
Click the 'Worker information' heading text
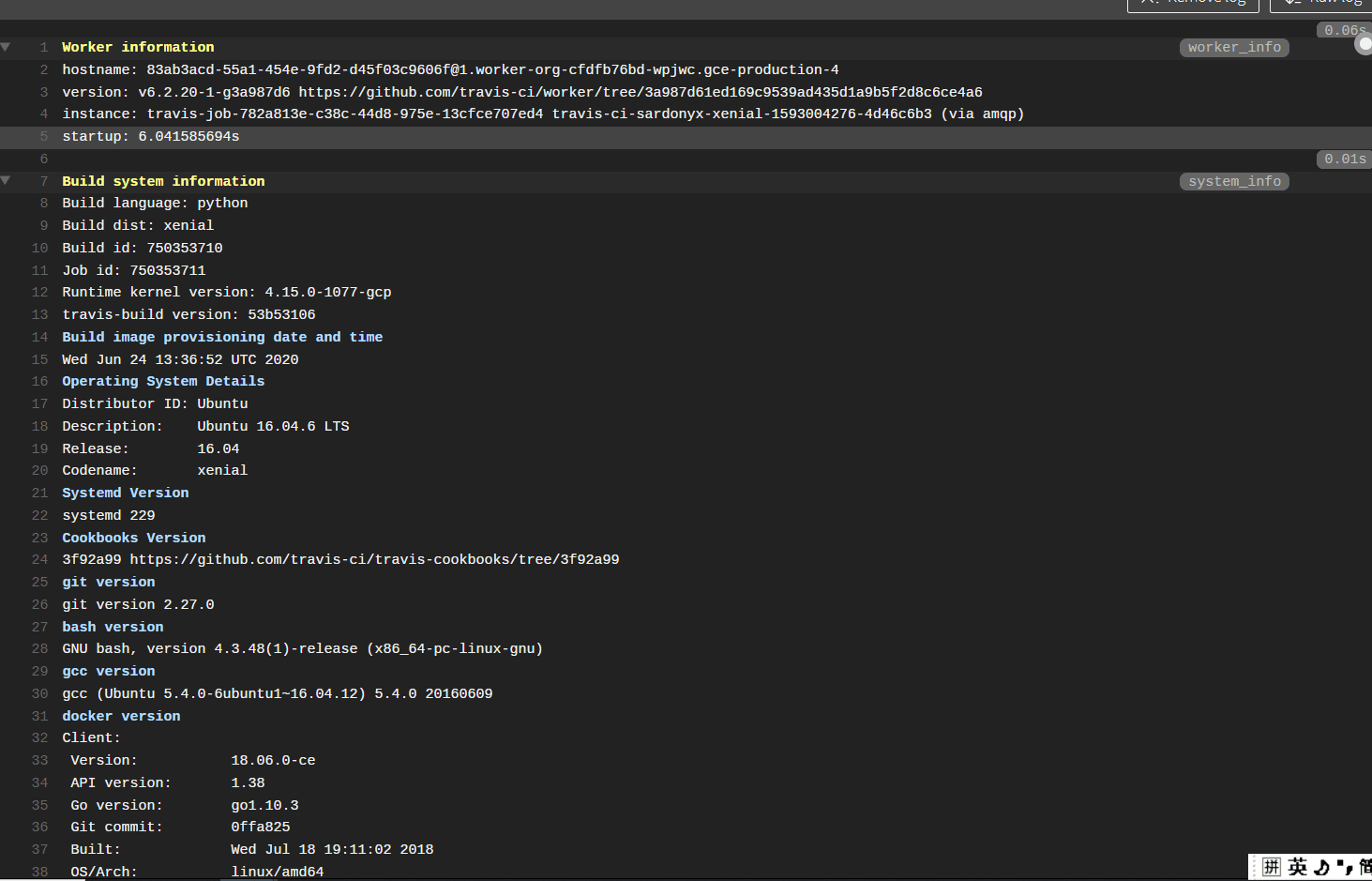pos(138,48)
